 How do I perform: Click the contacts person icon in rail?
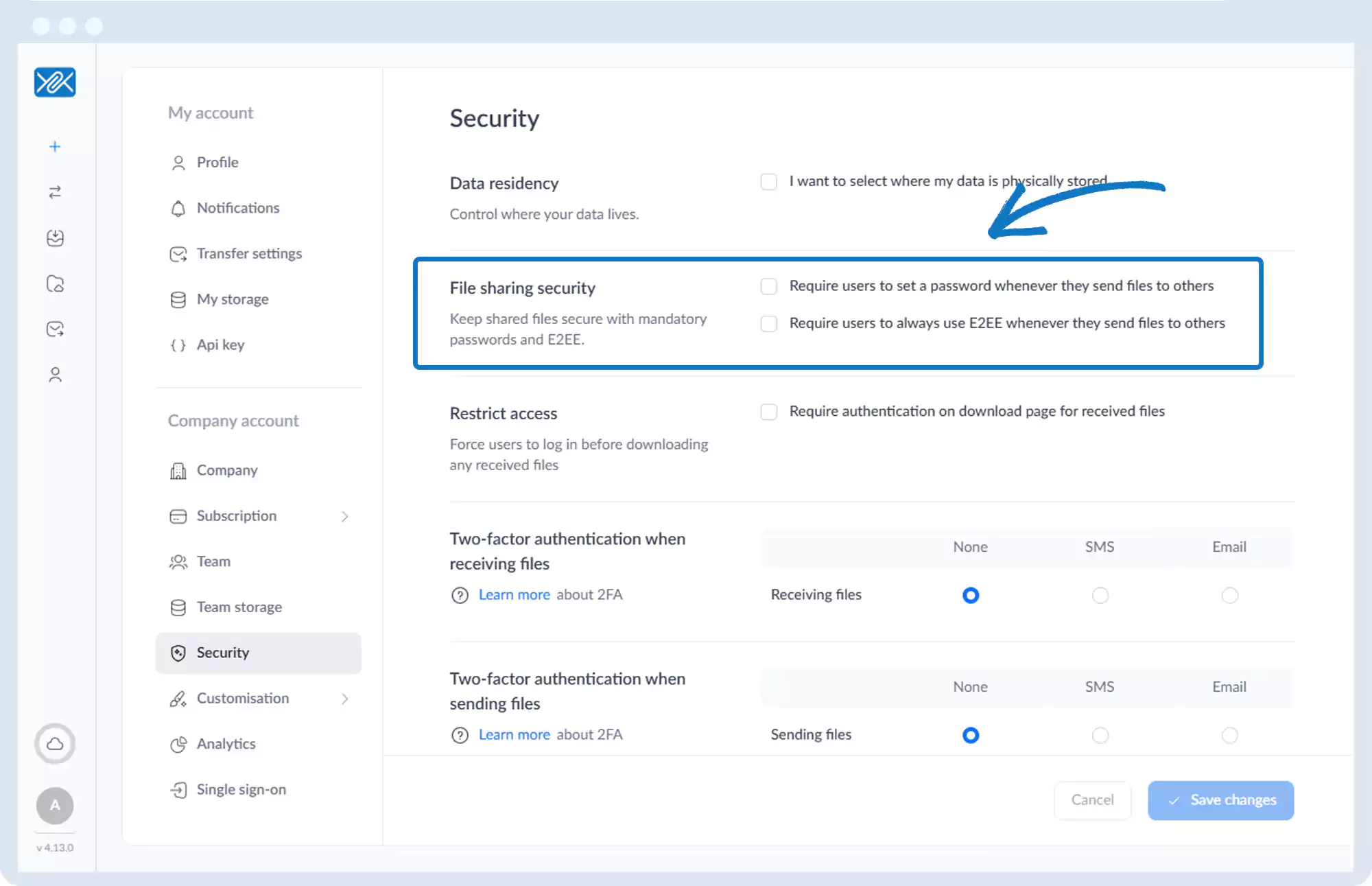55,375
